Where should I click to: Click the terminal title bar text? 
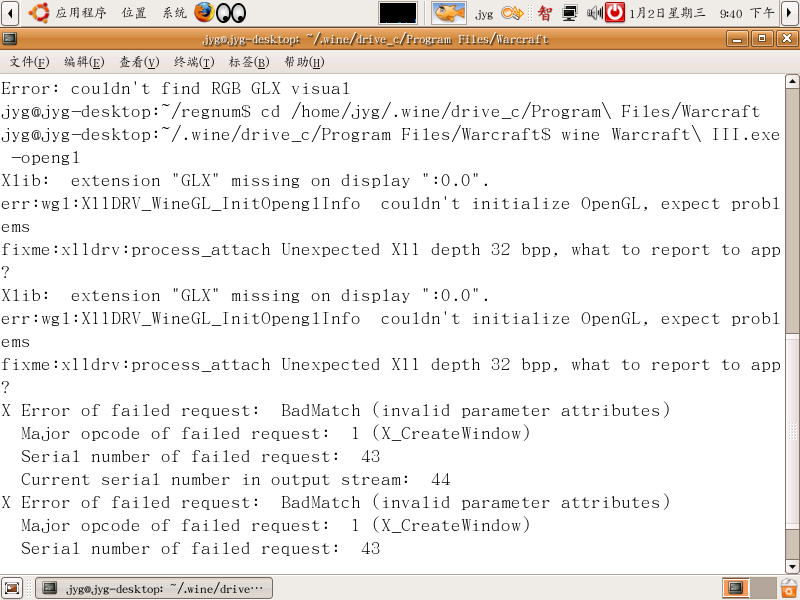coord(376,39)
